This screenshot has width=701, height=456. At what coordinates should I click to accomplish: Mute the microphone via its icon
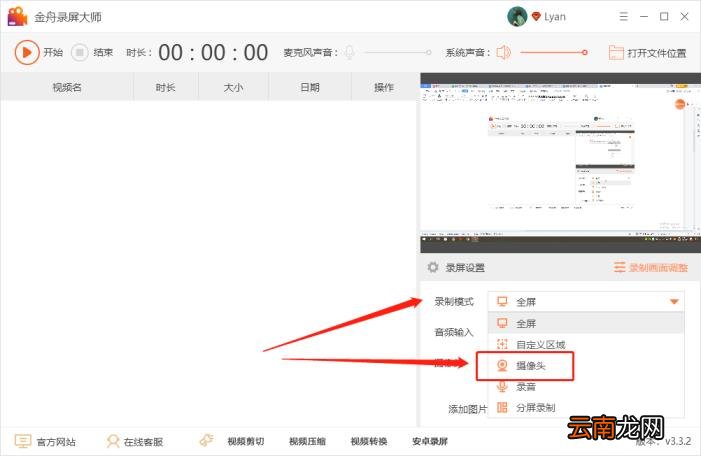tap(350, 53)
